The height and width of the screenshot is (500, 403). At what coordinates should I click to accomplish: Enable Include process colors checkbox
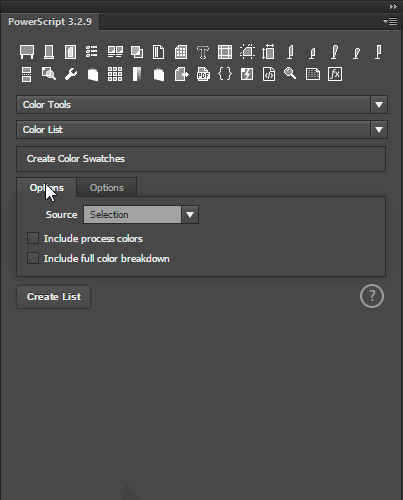tap(33, 238)
